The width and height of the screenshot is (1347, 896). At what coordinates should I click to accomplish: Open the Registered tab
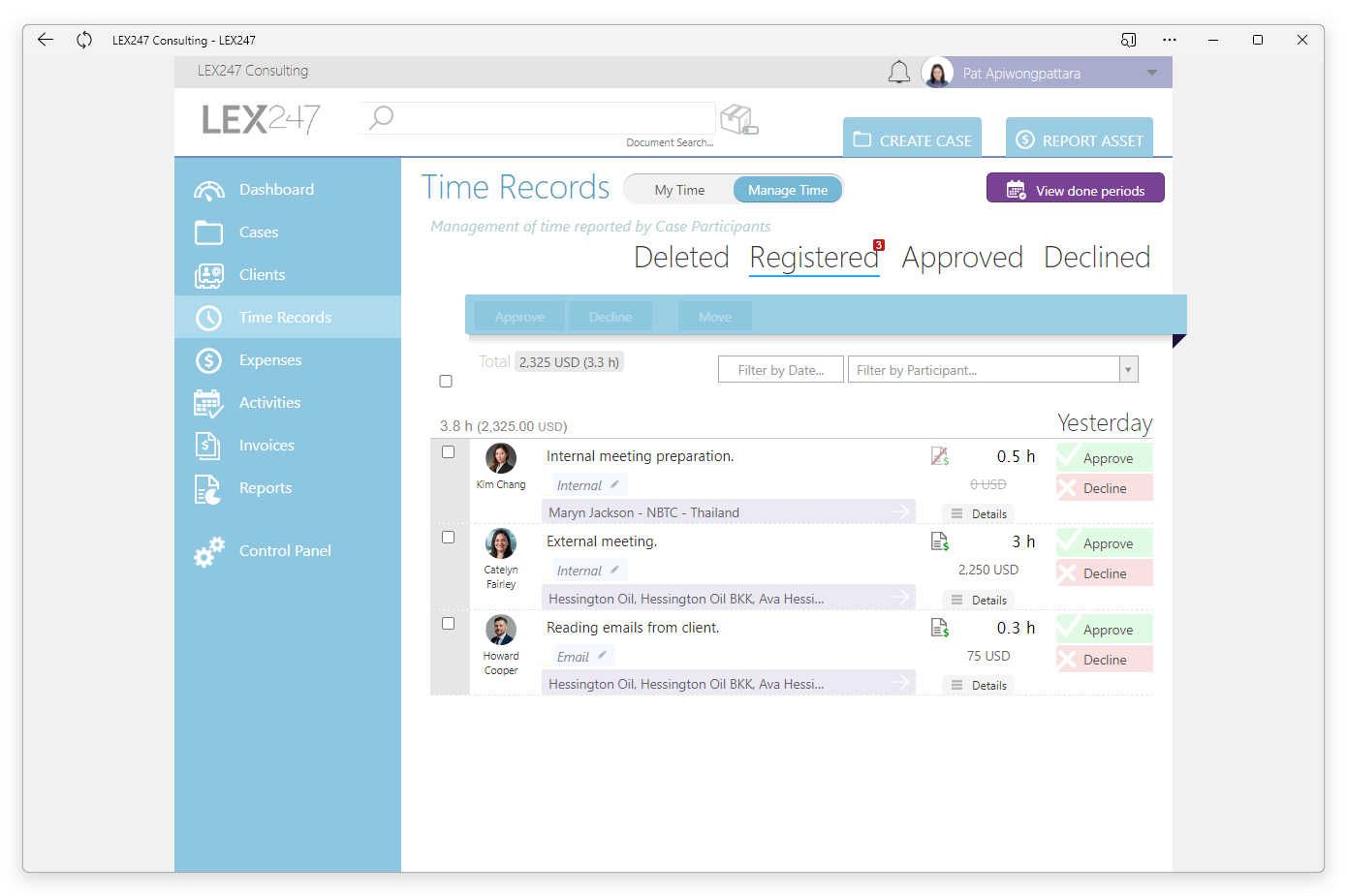814,258
